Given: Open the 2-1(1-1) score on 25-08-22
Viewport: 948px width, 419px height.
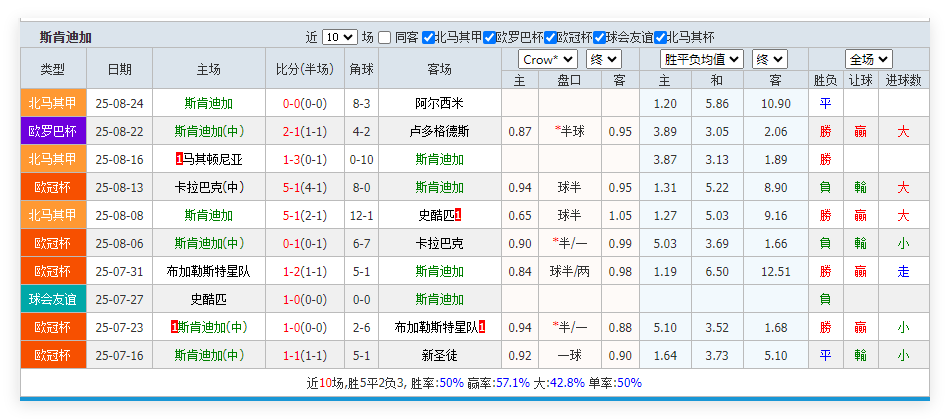Looking at the screenshot, I should 304,131.
